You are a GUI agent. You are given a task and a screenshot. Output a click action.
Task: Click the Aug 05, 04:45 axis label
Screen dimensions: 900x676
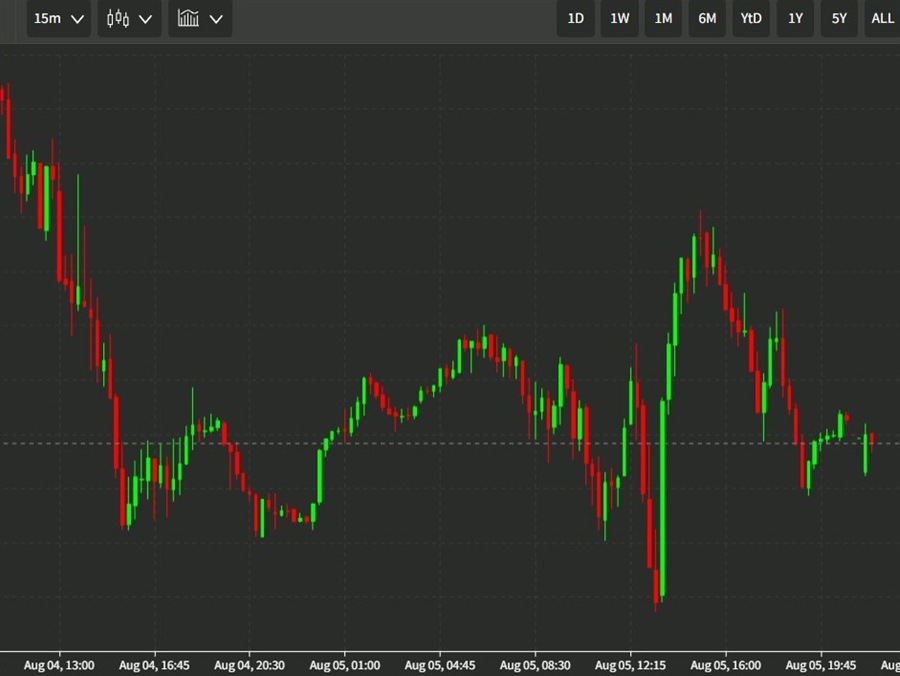coord(440,665)
